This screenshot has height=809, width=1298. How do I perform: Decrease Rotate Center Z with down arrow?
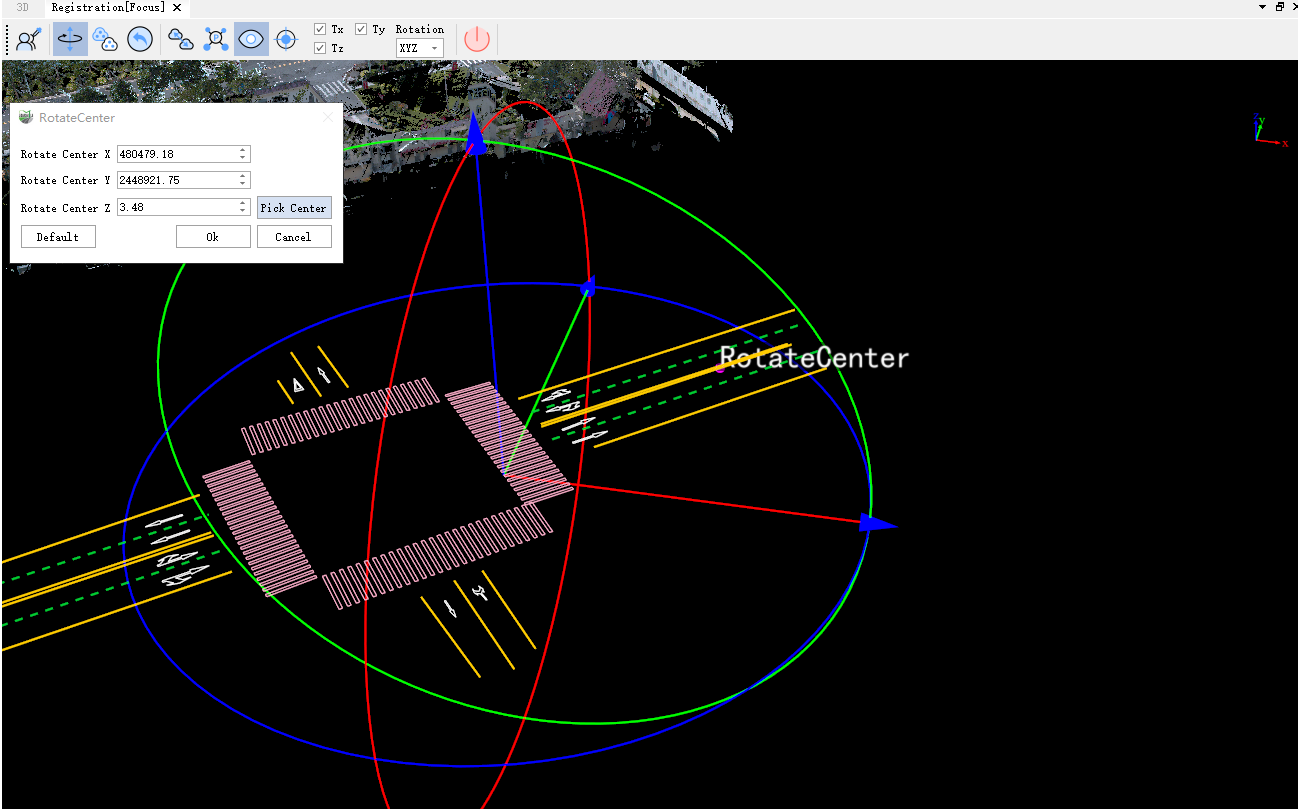coord(243,211)
